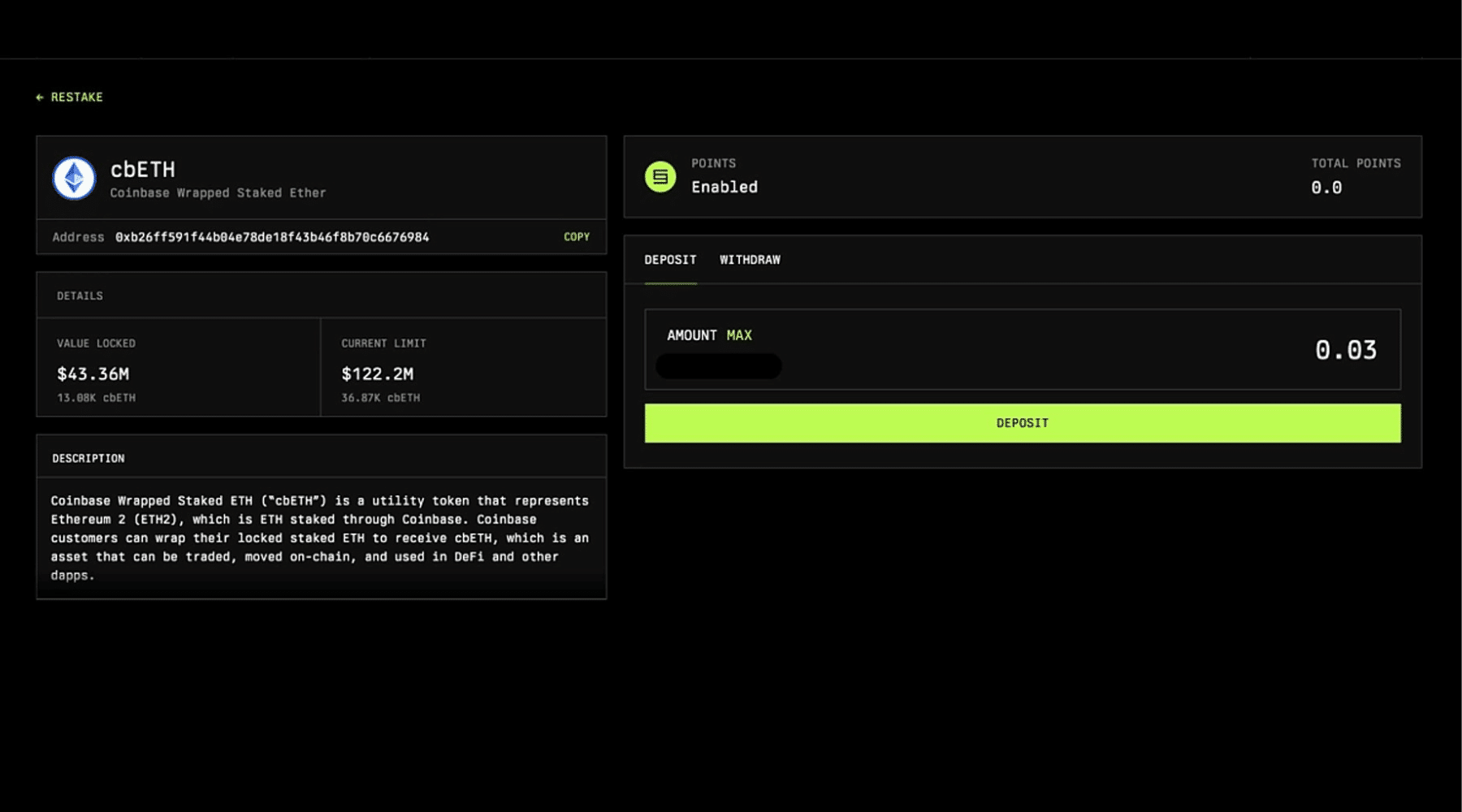Viewport: 1462px width, 812px height.
Task: Click the 13.08K cbETH value
Action: (96, 398)
